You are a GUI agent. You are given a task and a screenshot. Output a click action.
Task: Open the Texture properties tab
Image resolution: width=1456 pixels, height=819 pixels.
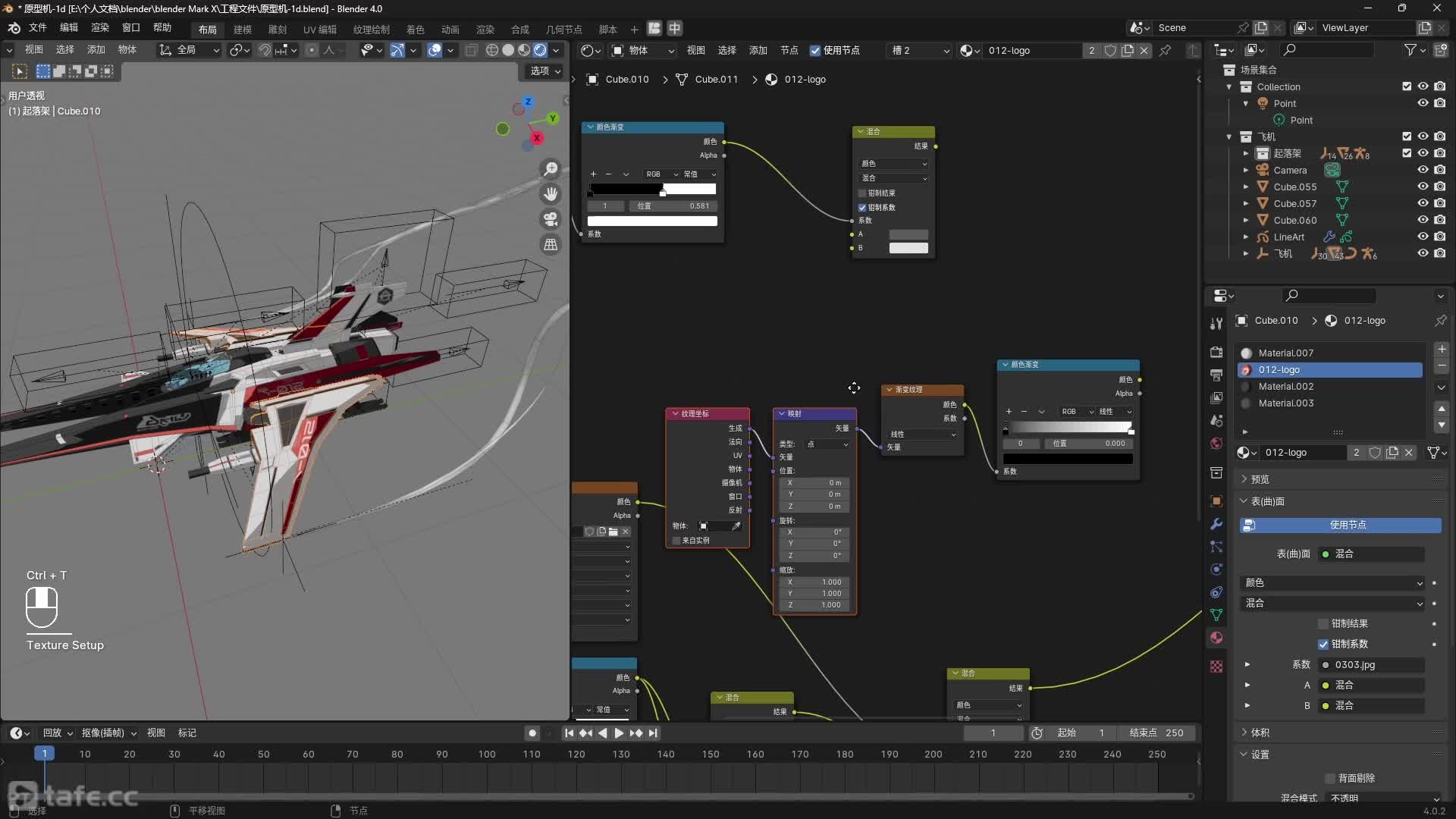(1216, 666)
